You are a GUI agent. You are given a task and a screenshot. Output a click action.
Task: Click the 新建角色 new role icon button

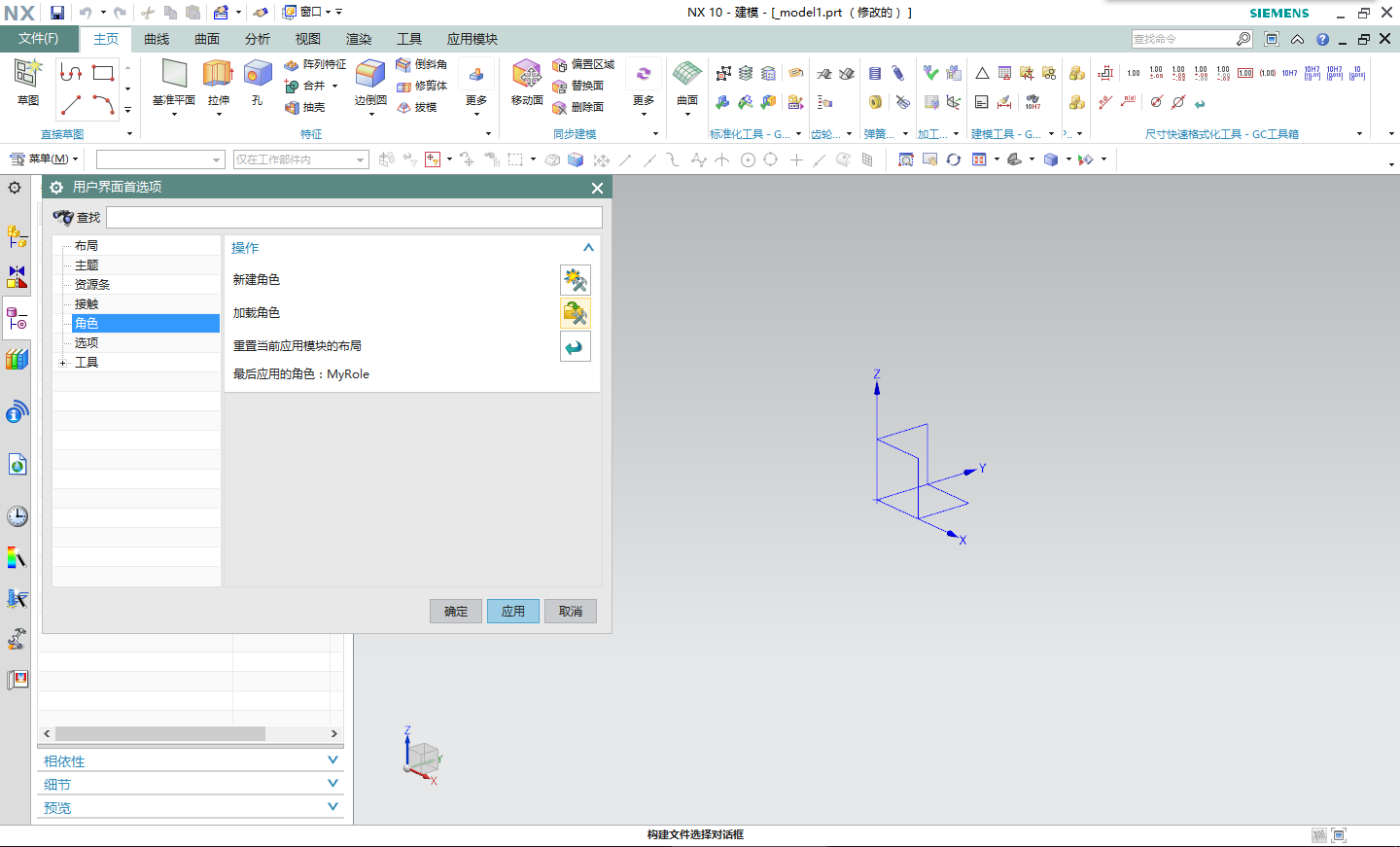tap(576, 280)
